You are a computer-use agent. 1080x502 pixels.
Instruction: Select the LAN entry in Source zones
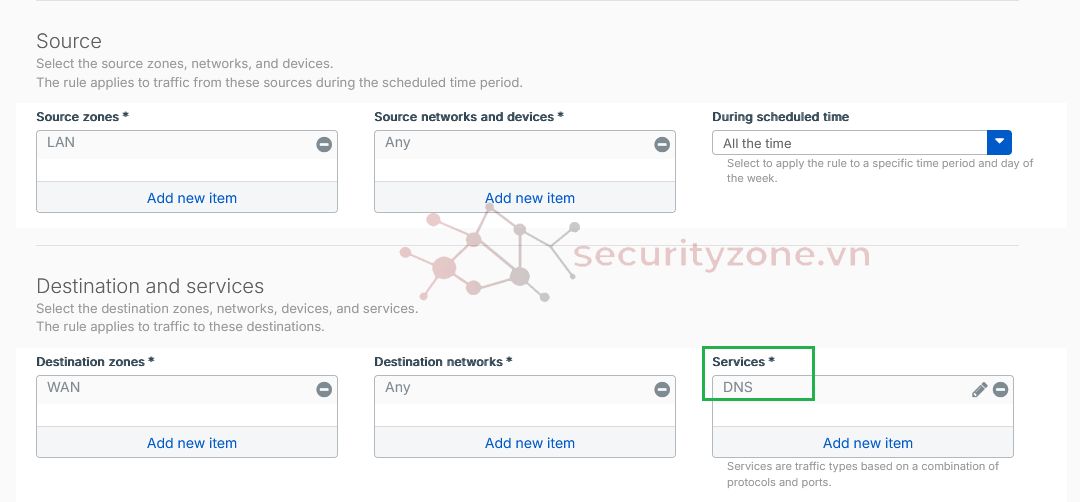coord(61,143)
